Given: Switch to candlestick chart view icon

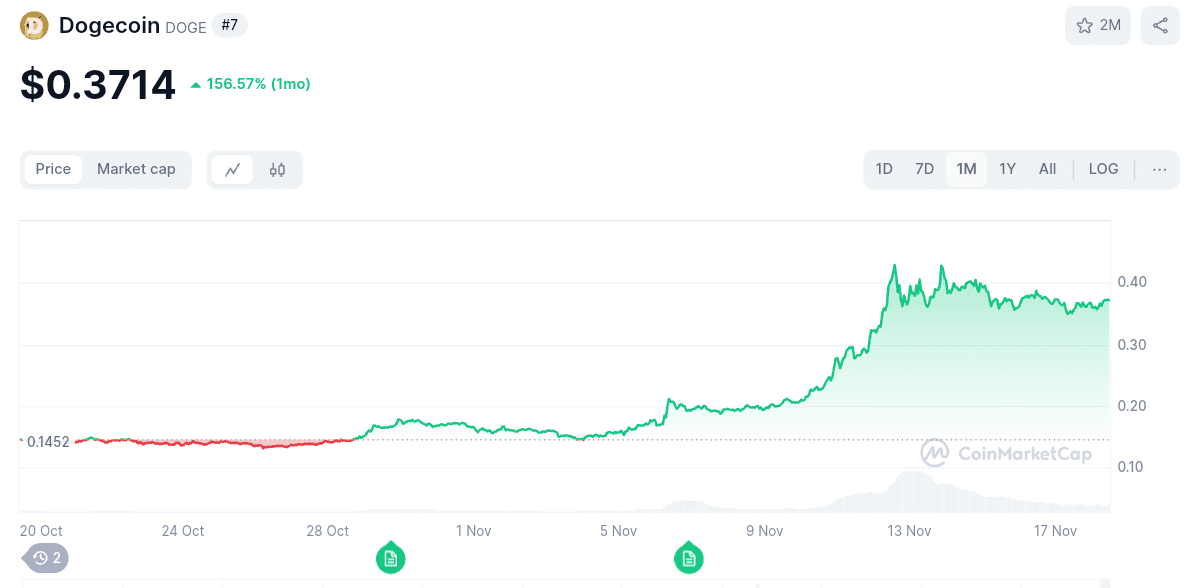Looking at the screenshot, I should (275, 169).
